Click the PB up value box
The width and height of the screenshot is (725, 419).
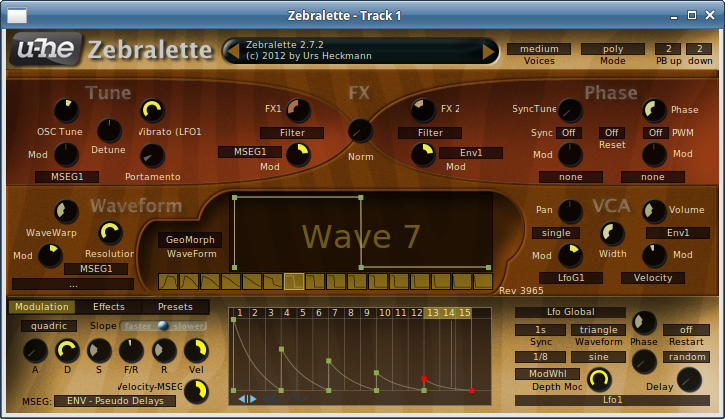668,49
